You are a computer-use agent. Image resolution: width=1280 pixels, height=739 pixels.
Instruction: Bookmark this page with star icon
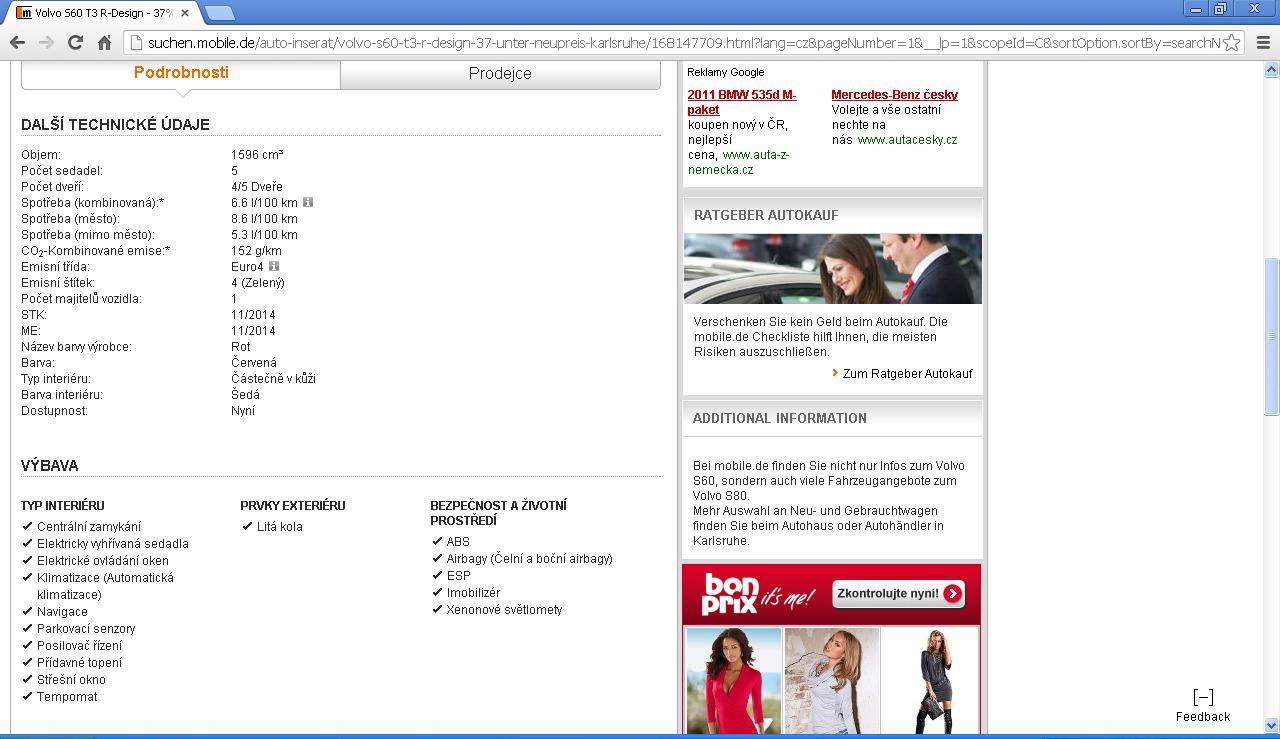tap(1232, 42)
